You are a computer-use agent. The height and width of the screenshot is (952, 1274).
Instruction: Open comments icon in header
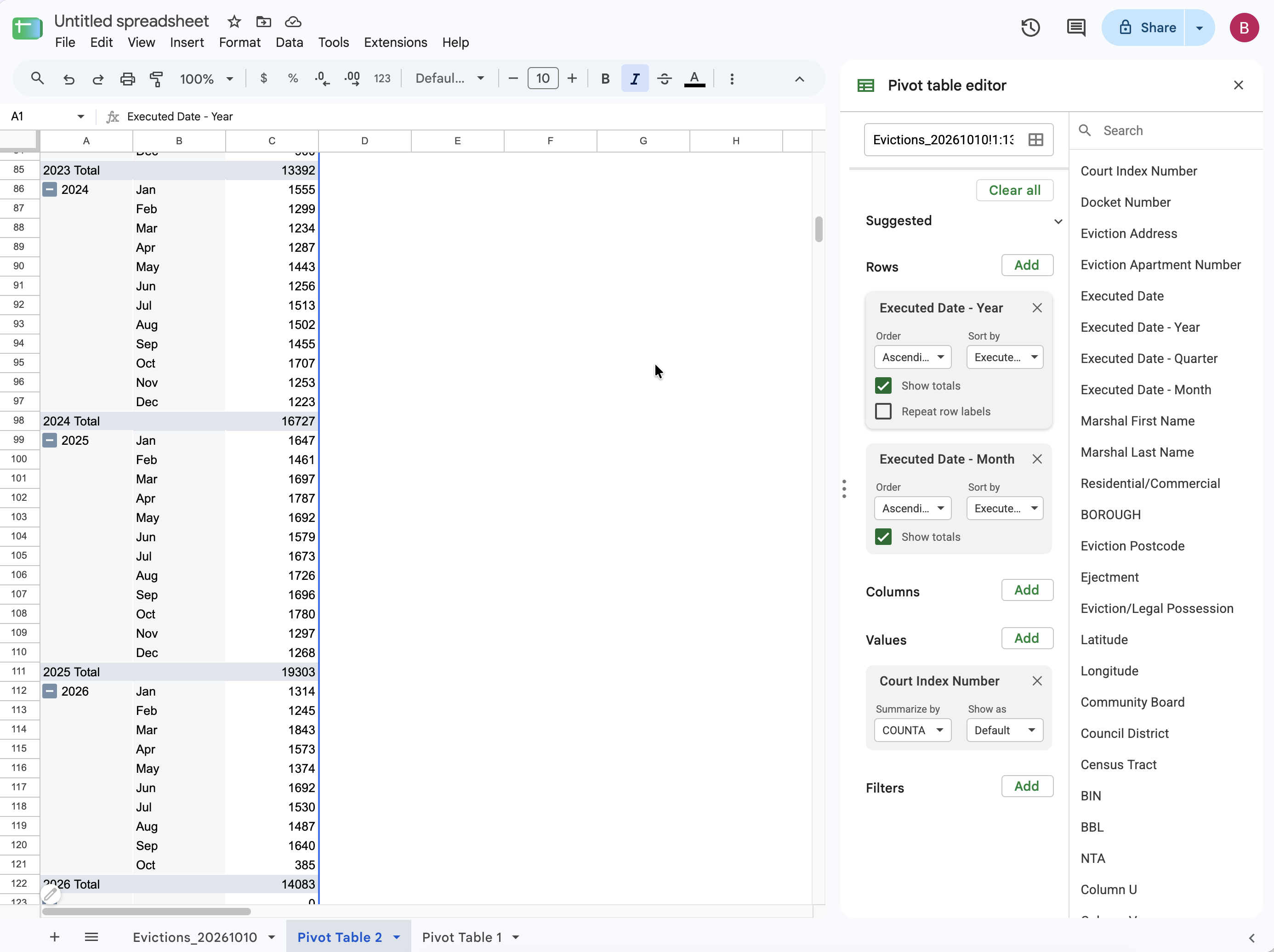click(x=1075, y=28)
